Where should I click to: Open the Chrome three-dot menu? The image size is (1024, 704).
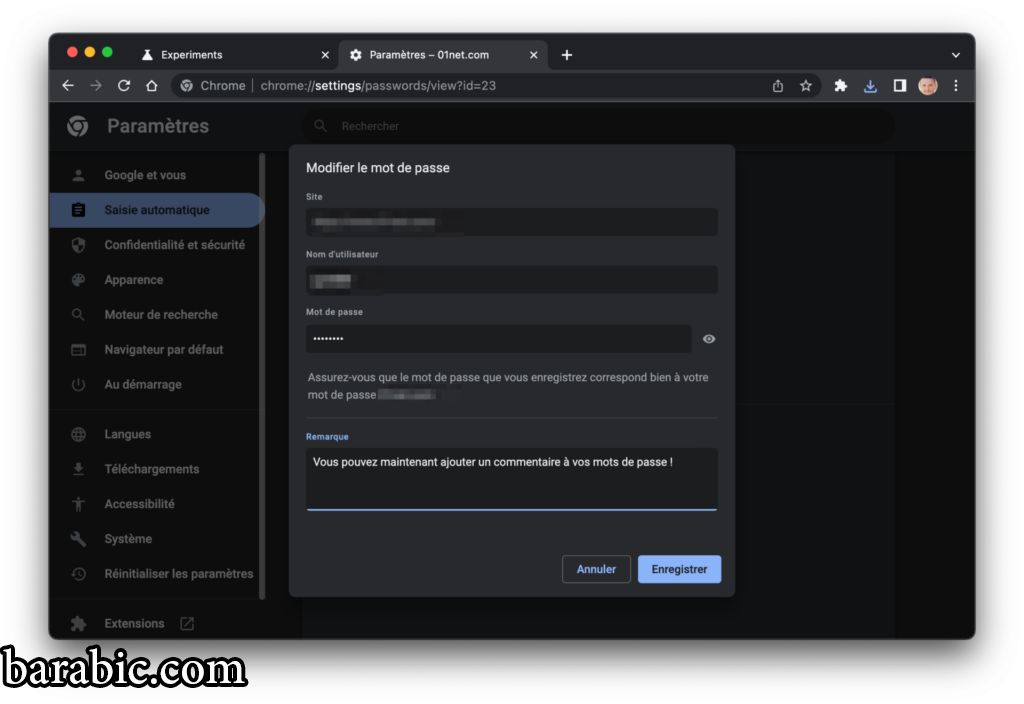pyautogui.click(x=956, y=86)
